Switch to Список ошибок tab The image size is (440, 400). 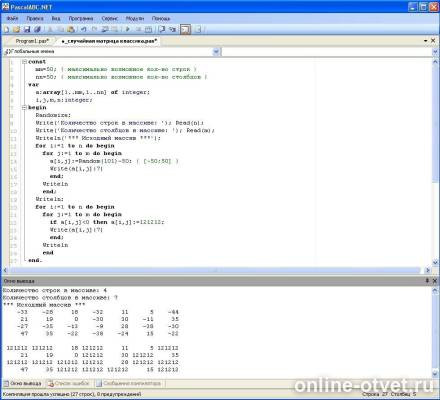[69, 383]
